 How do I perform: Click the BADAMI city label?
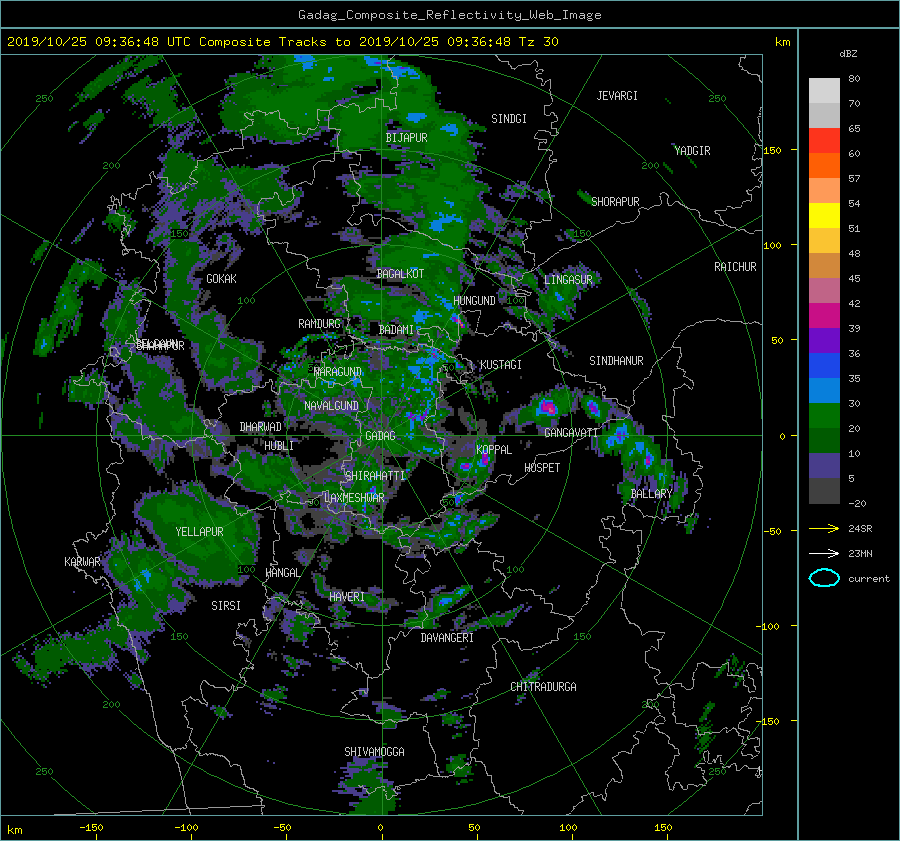(x=396, y=330)
